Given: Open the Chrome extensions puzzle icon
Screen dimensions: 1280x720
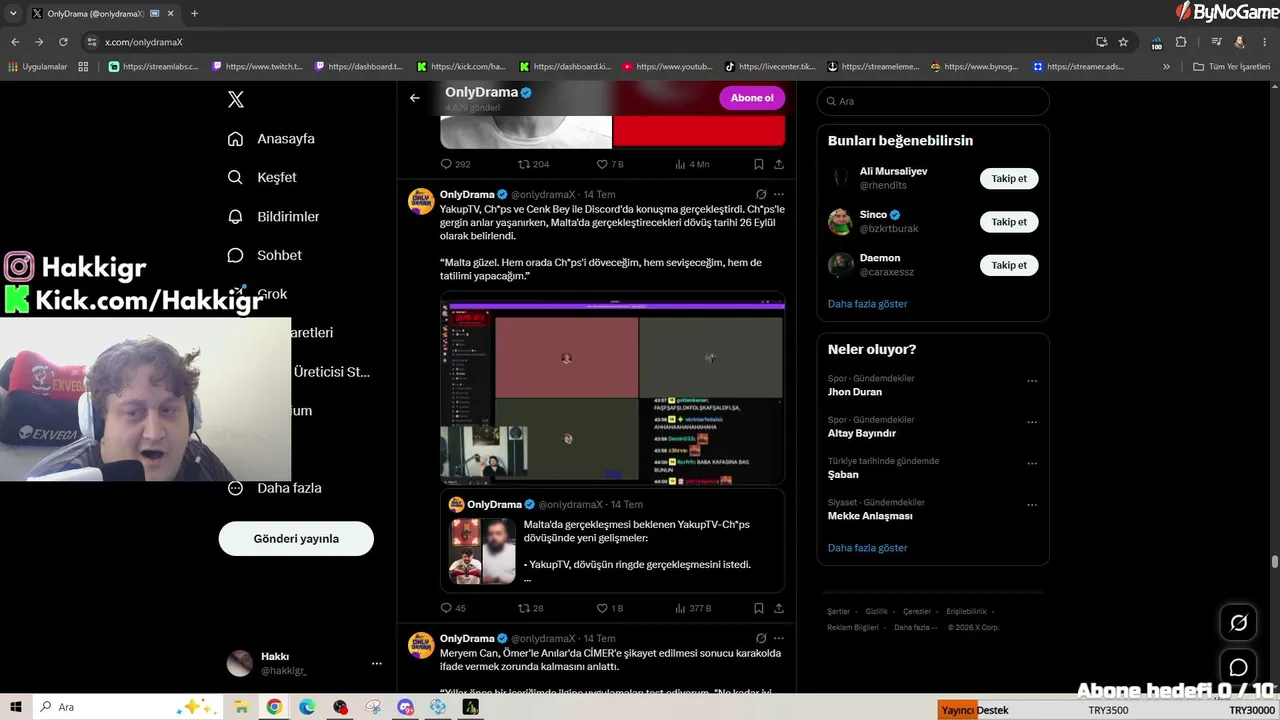Looking at the screenshot, I should (x=1181, y=42).
